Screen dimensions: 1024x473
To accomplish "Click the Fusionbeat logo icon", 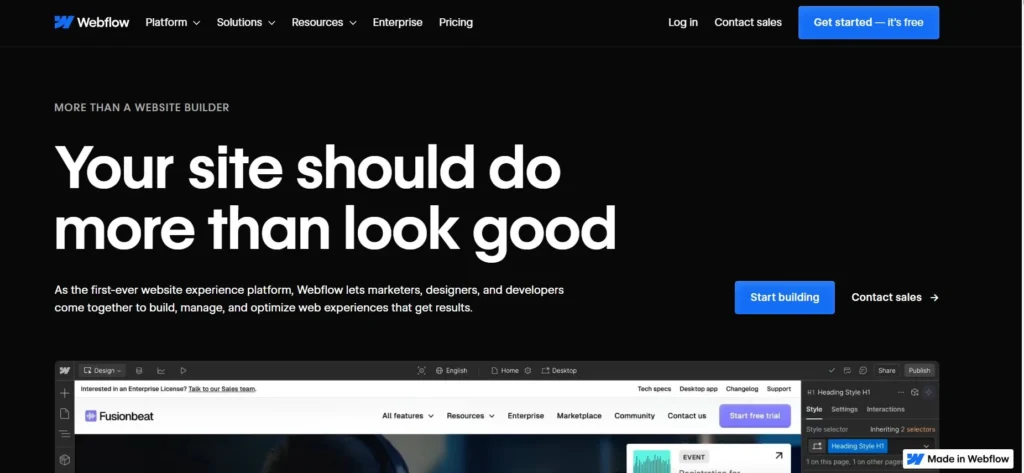I will click(91, 416).
